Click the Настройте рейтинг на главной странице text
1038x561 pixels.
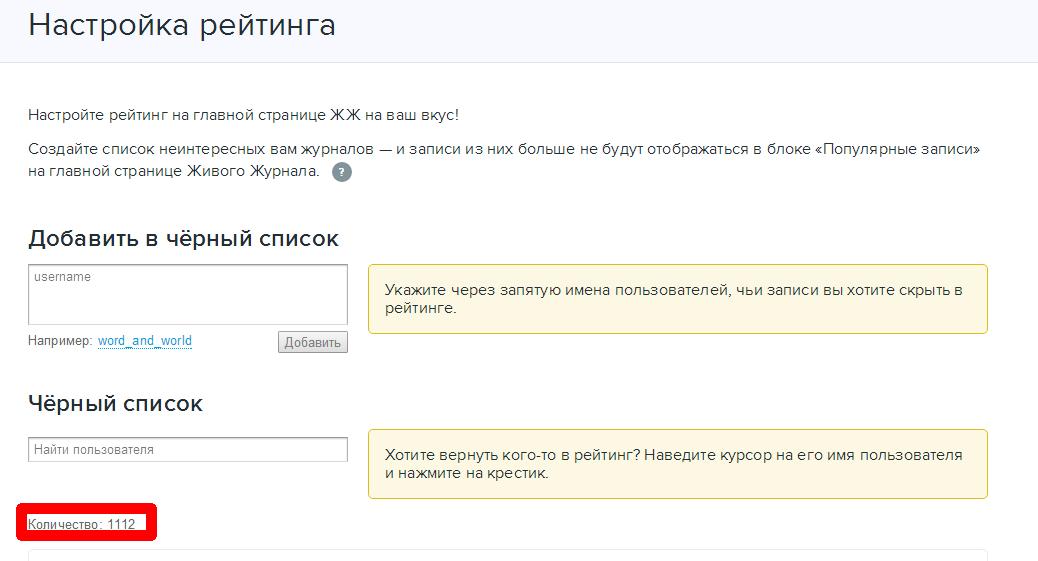click(x=243, y=115)
